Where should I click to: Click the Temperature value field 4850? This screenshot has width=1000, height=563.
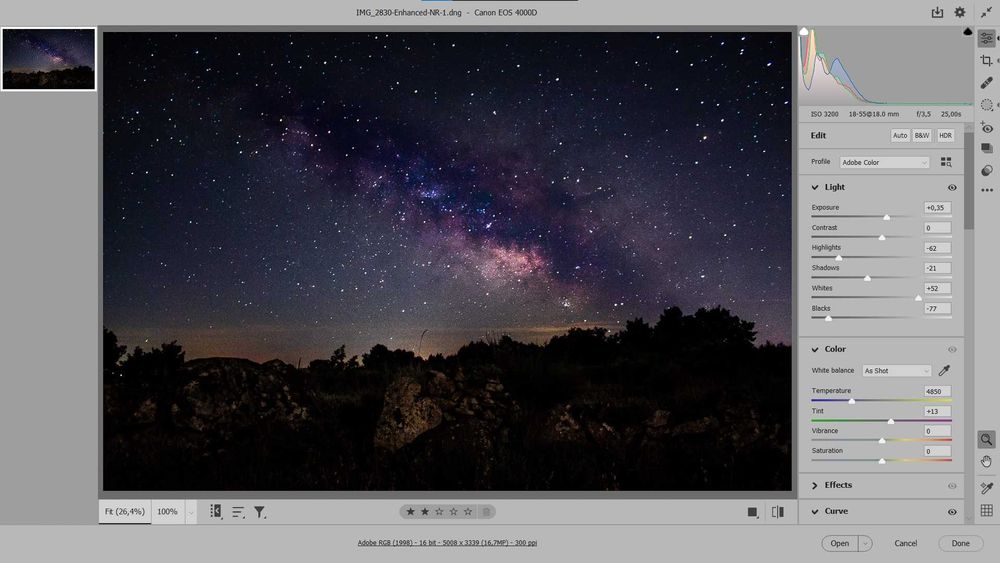(x=937, y=391)
